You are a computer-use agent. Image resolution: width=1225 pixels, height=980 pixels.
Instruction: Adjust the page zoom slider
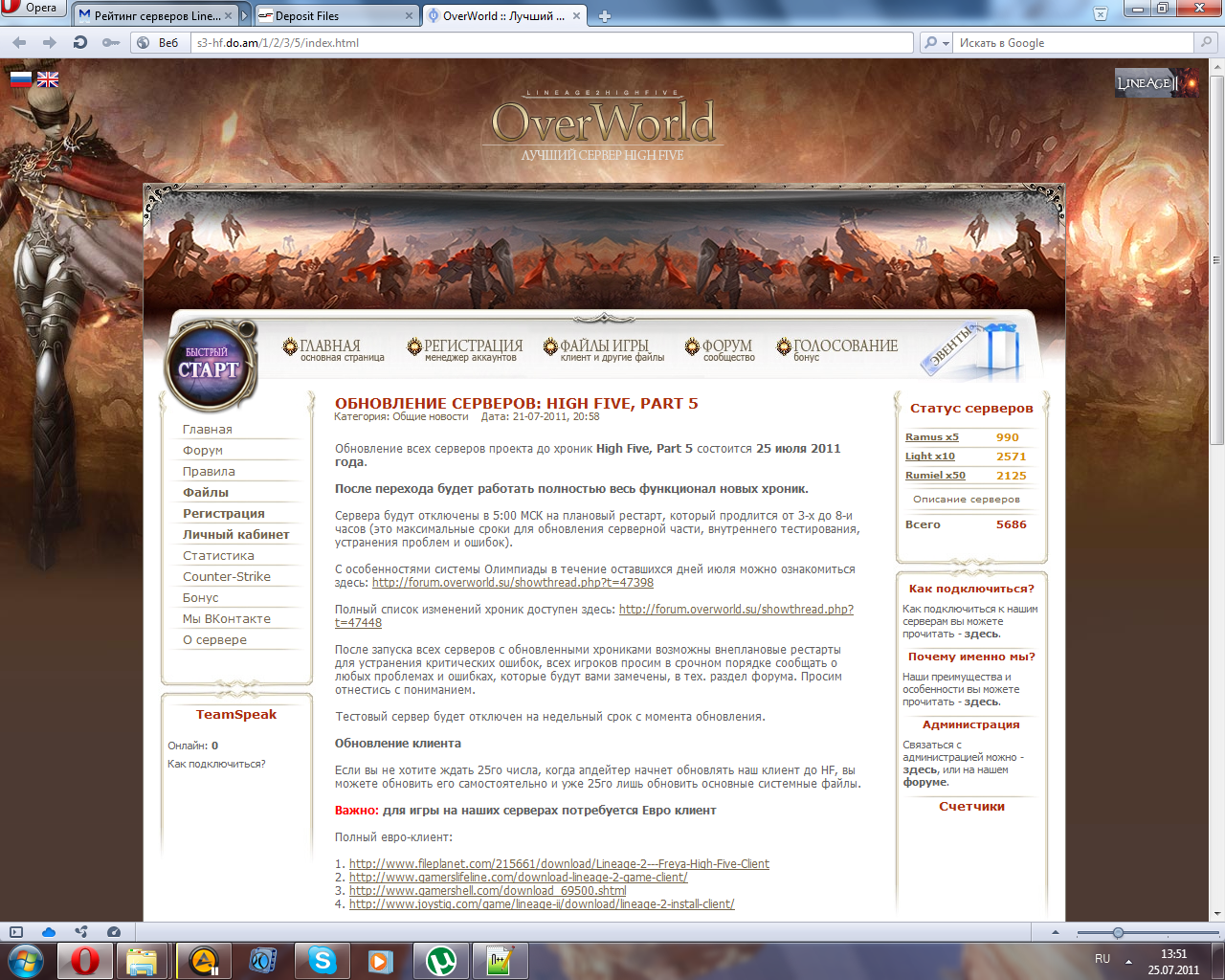click(1118, 933)
